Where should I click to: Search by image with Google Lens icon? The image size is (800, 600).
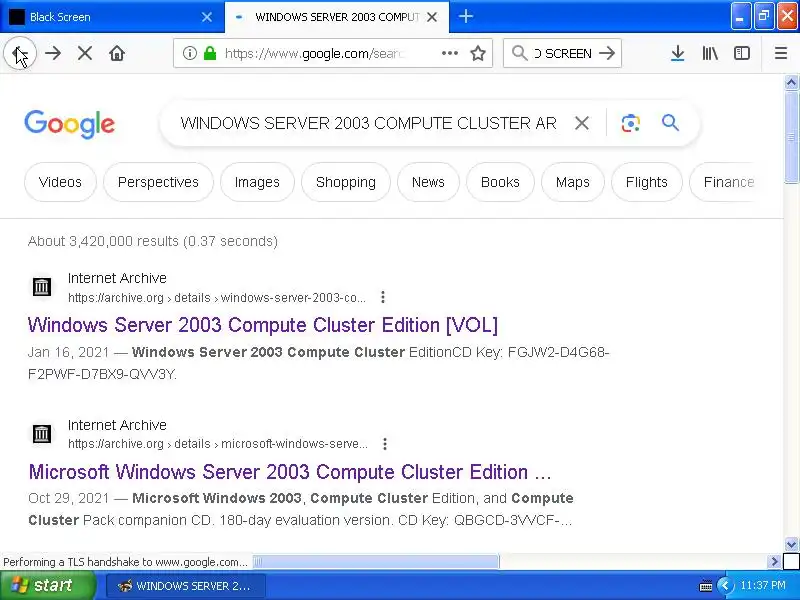(x=631, y=123)
